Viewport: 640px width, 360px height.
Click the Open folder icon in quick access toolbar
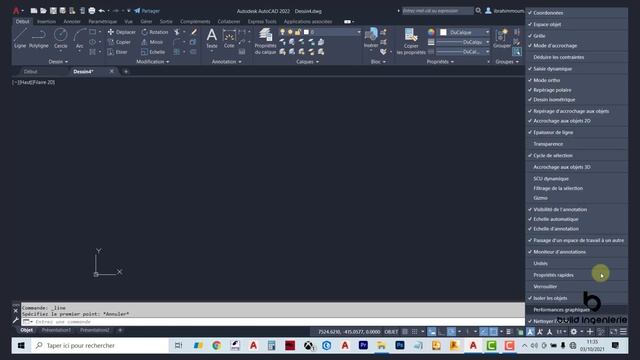pos(43,11)
